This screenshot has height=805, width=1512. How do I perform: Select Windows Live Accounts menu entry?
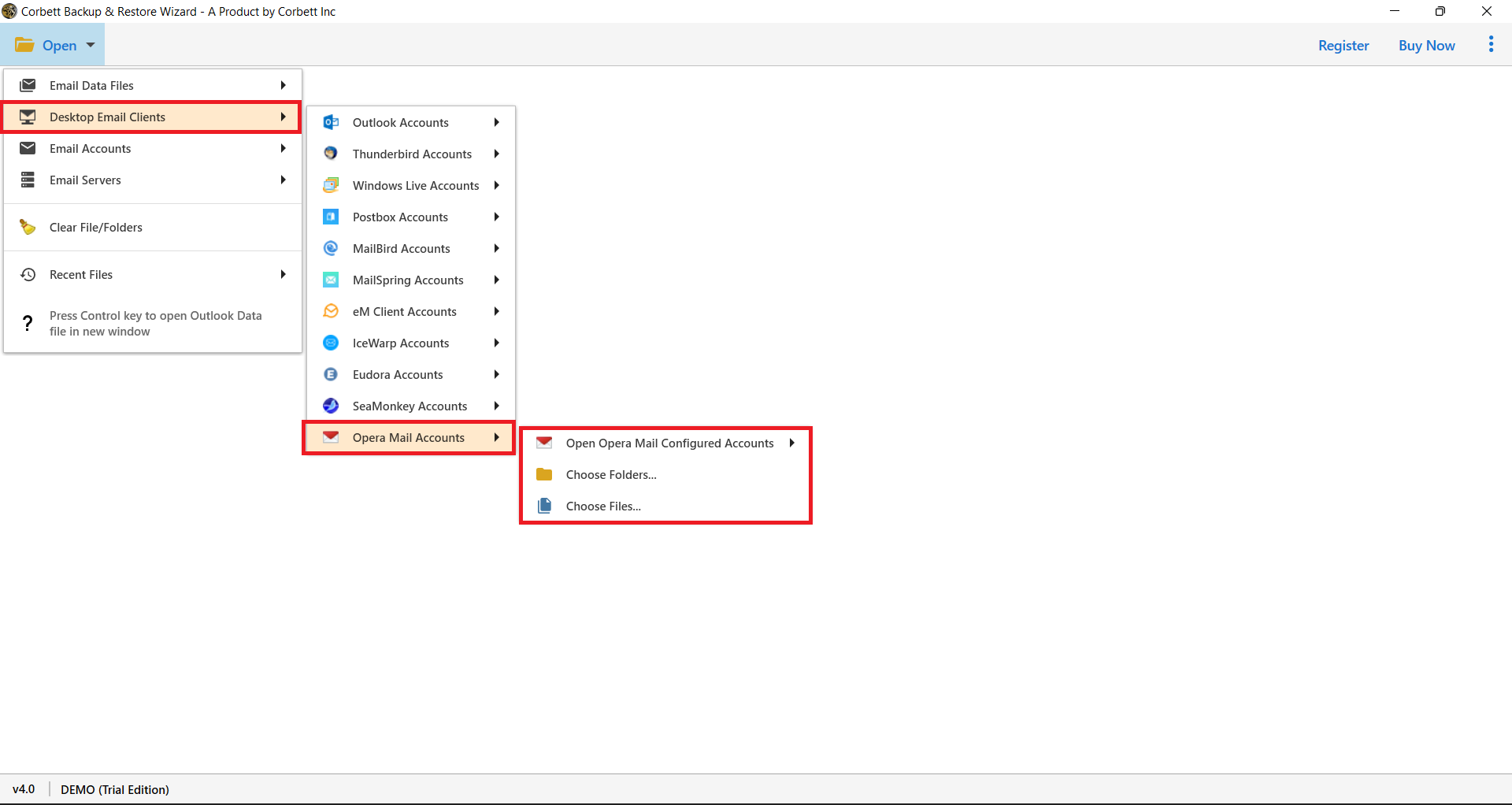(x=410, y=185)
